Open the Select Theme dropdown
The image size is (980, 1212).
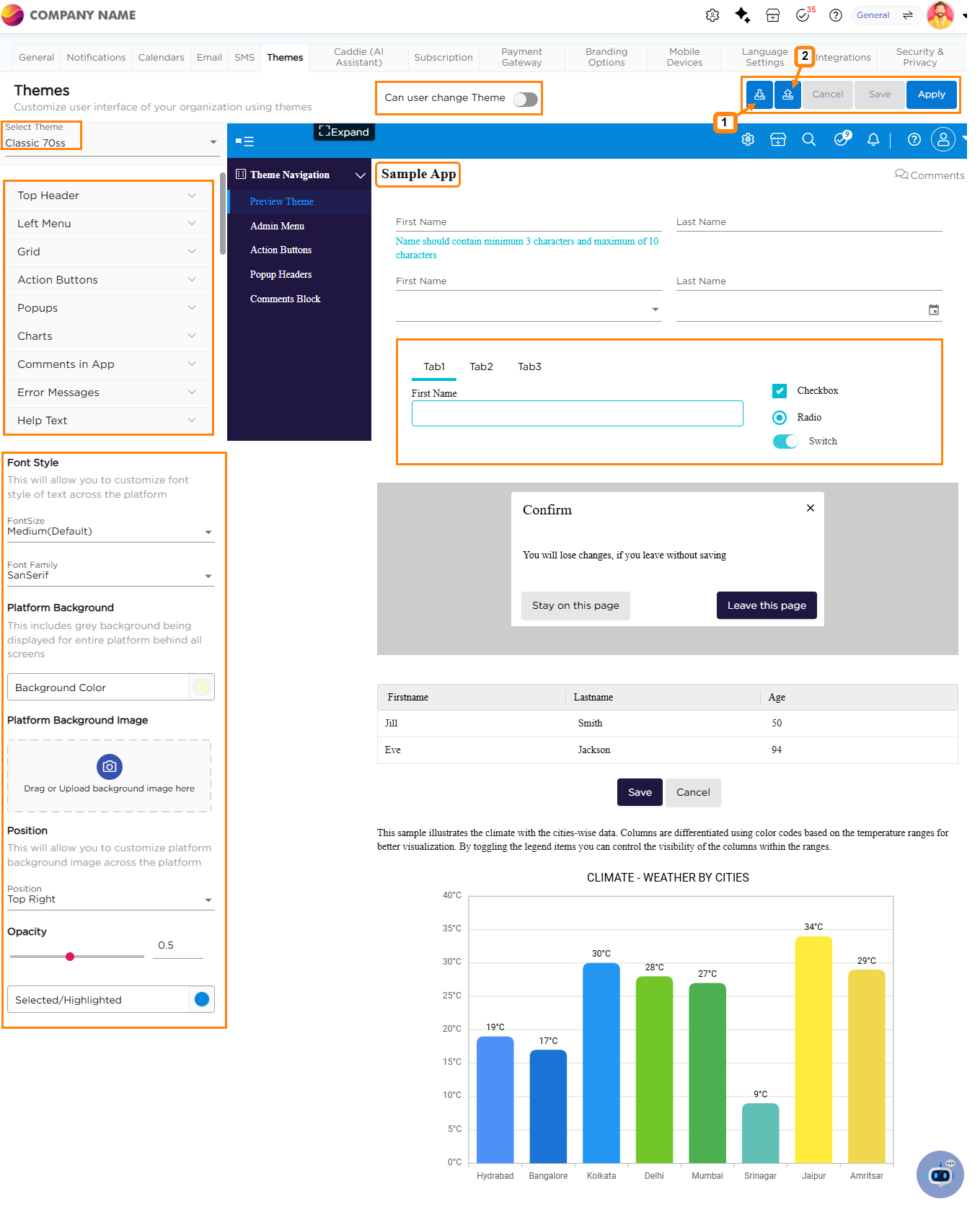[112, 142]
